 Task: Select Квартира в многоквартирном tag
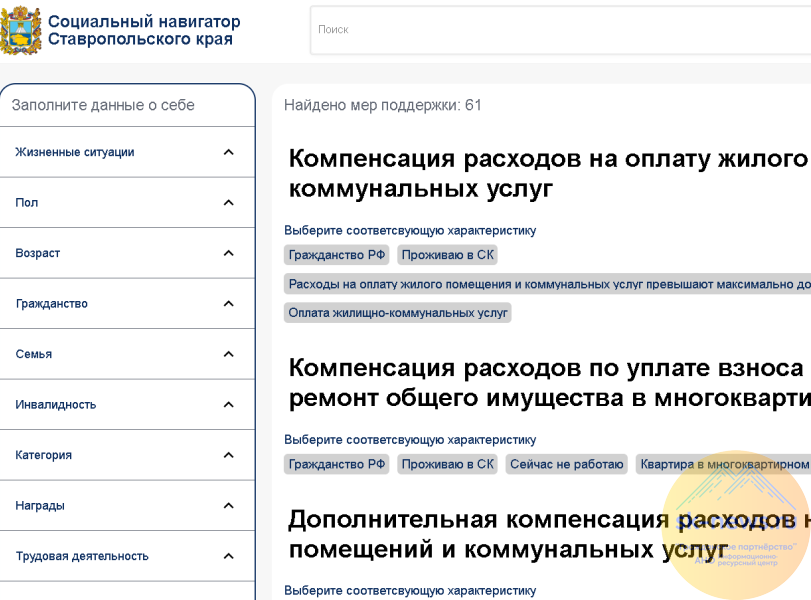point(723,464)
